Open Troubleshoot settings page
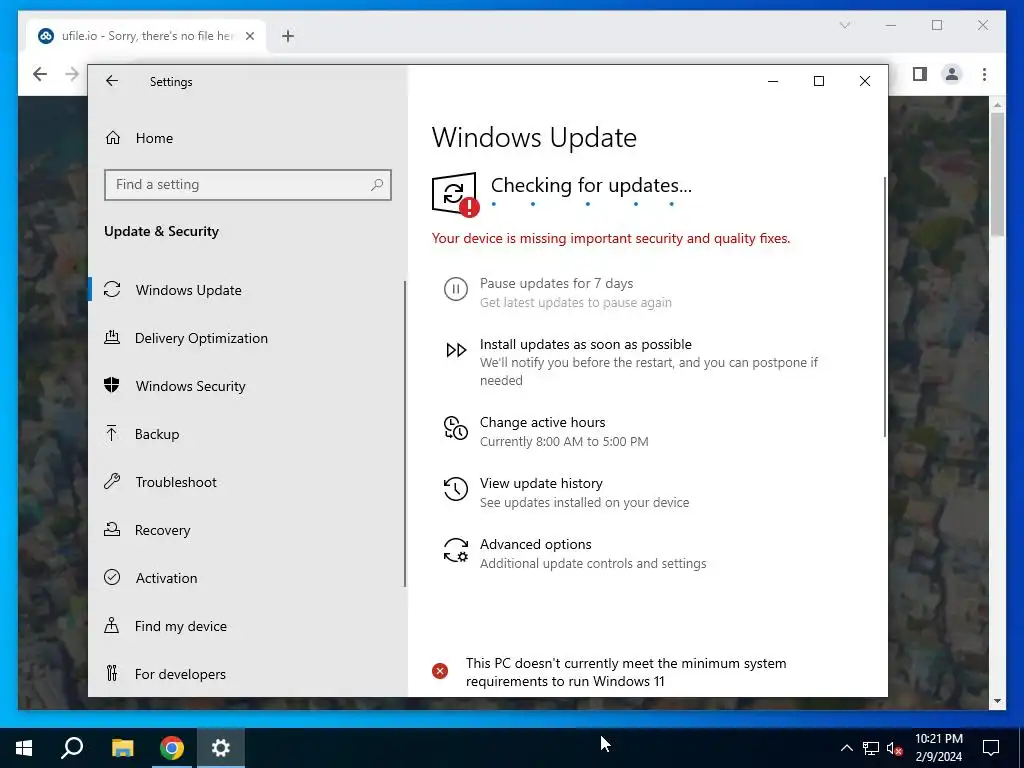Image resolution: width=1024 pixels, height=768 pixels. [247, 482]
